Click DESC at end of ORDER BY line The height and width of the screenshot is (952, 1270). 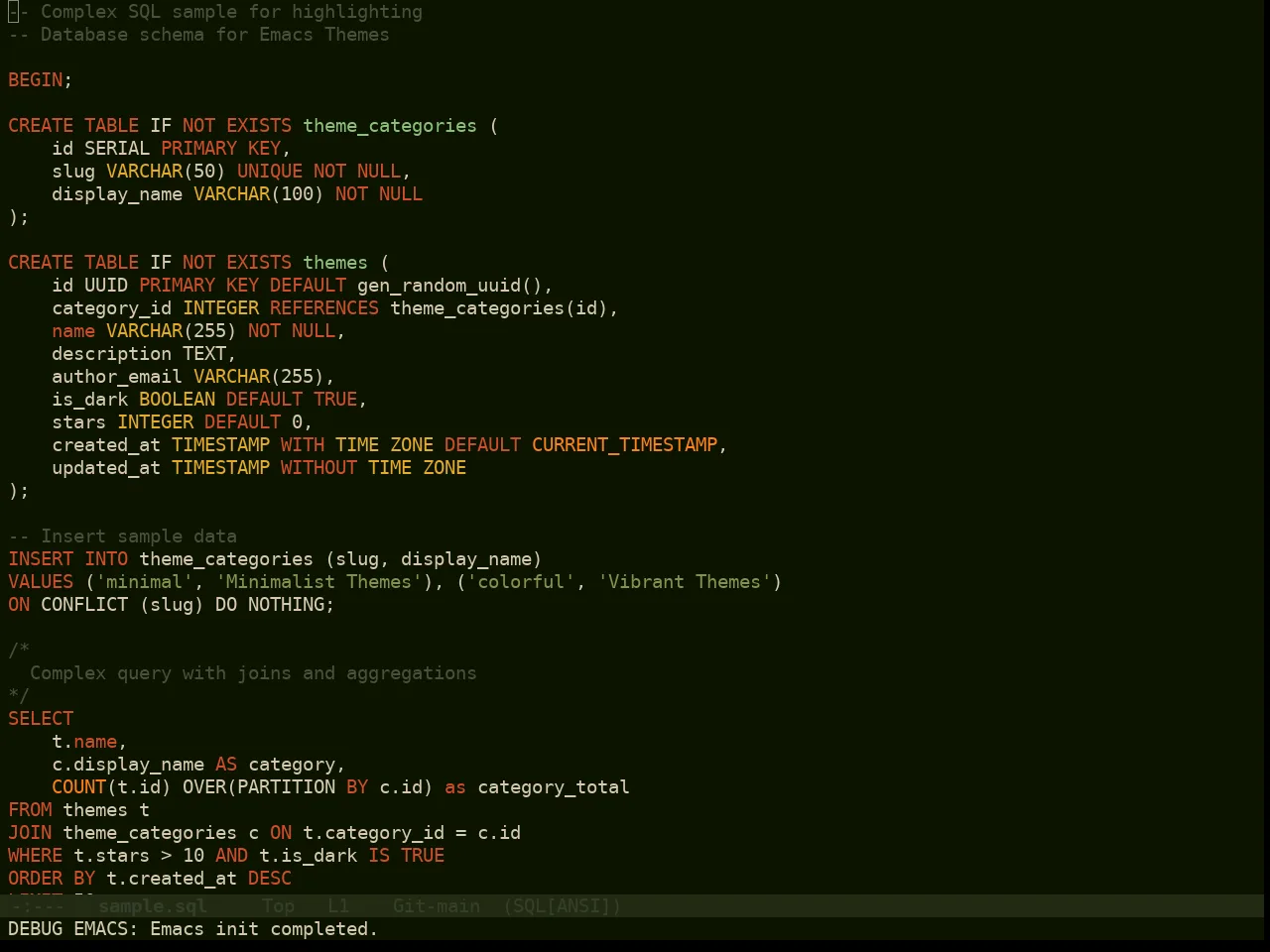pos(270,879)
